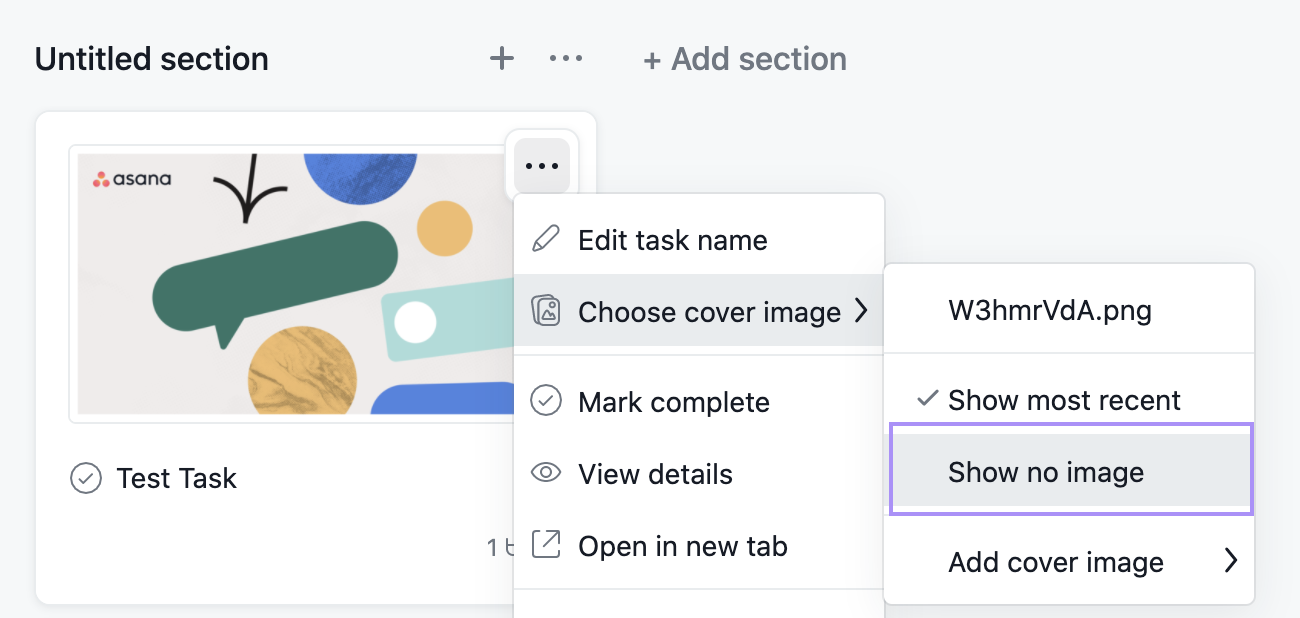Click the Asana logo on the cover image
Viewport: 1300px width, 618px height.
132,180
